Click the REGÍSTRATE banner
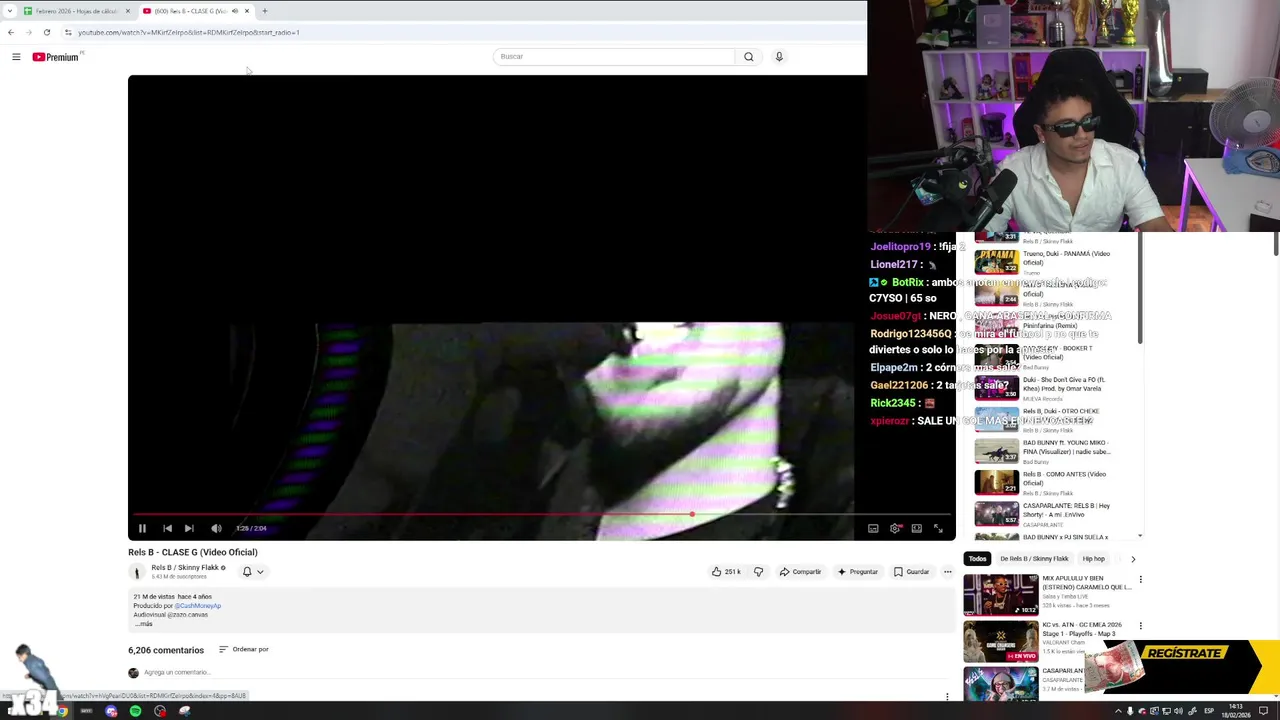1280x720 pixels. [x=1186, y=653]
